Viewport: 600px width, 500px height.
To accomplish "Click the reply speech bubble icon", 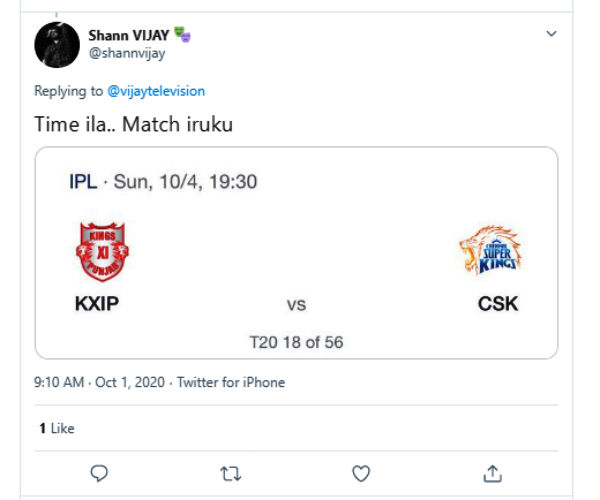I will coord(99,473).
